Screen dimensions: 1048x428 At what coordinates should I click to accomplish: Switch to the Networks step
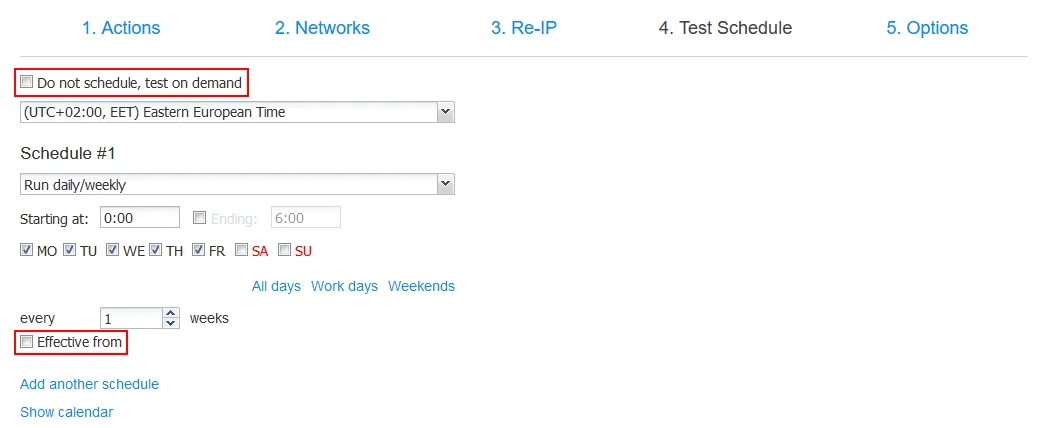322,28
